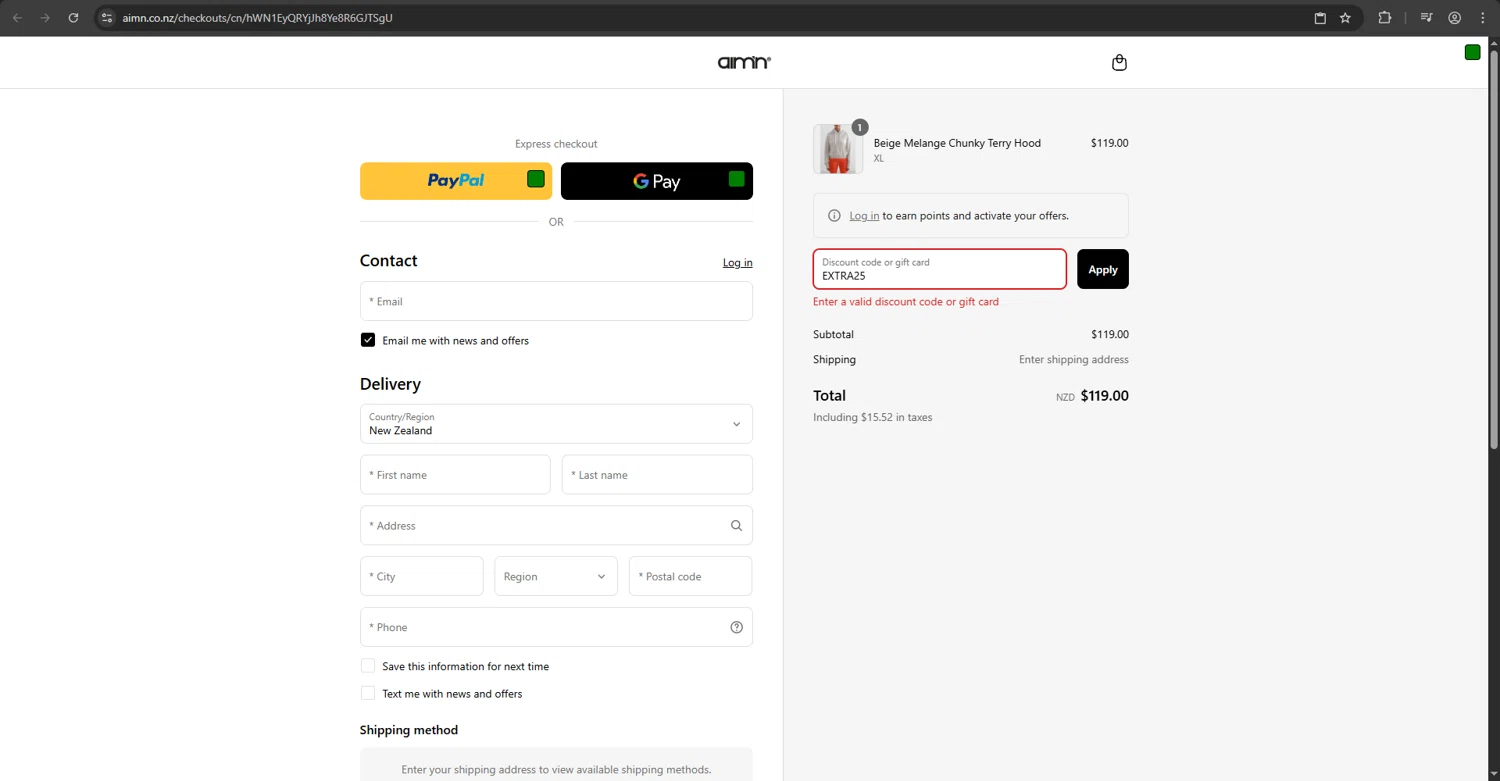The width and height of the screenshot is (1500, 781).
Task: Click the page vertical scrollbar
Action: click(x=1494, y=250)
